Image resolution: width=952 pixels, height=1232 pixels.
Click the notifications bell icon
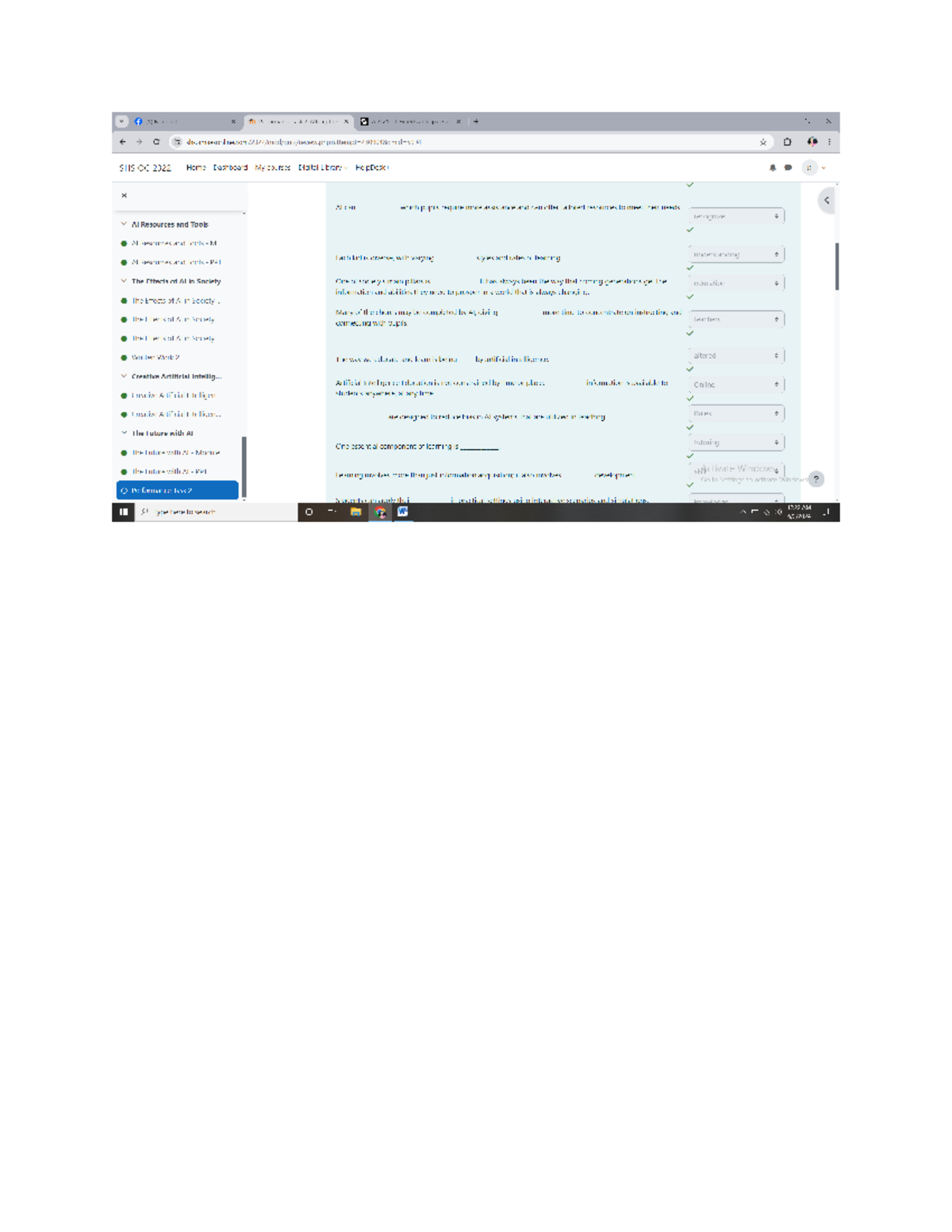[x=773, y=167]
